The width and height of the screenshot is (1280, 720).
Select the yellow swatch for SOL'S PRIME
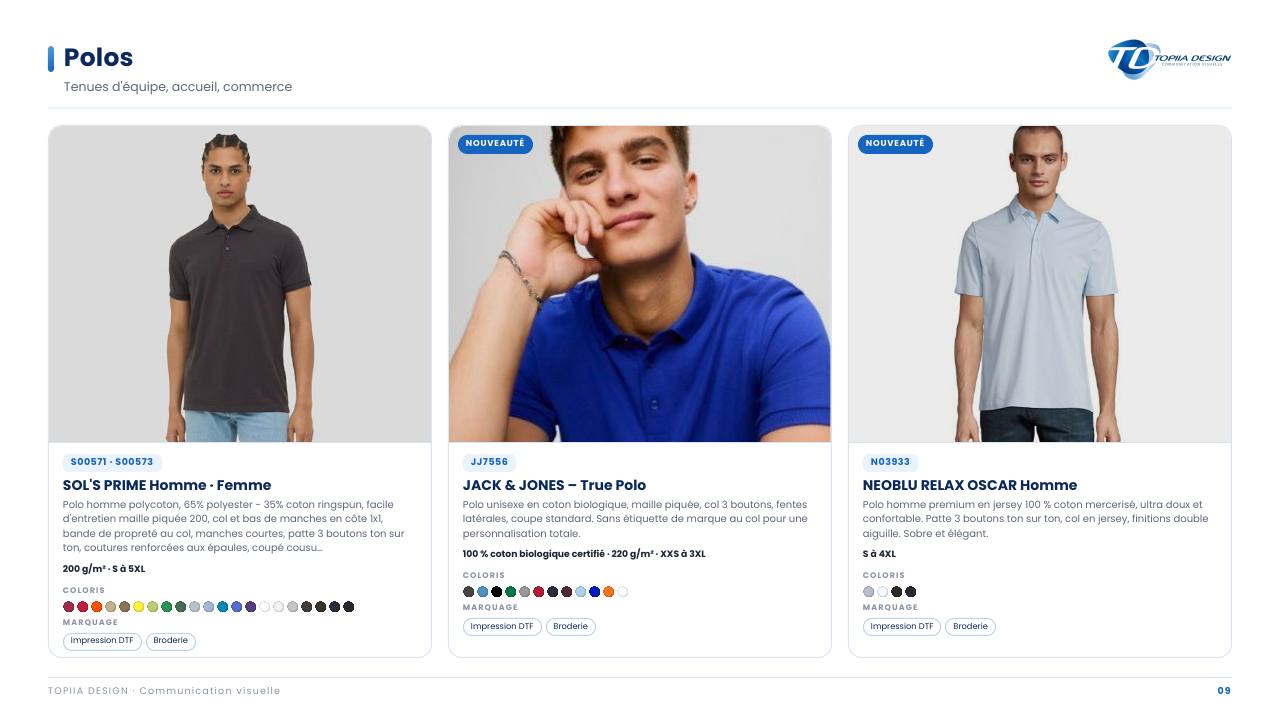(x=139, y=607)
